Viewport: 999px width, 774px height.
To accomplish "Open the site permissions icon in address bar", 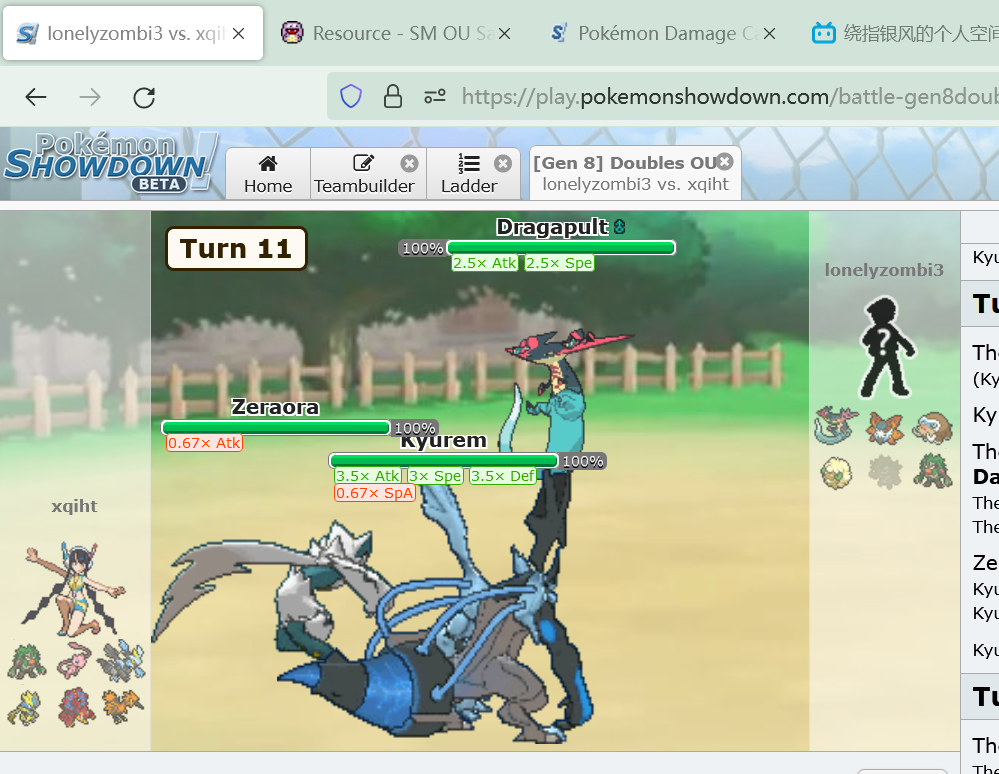I will 435,97.
